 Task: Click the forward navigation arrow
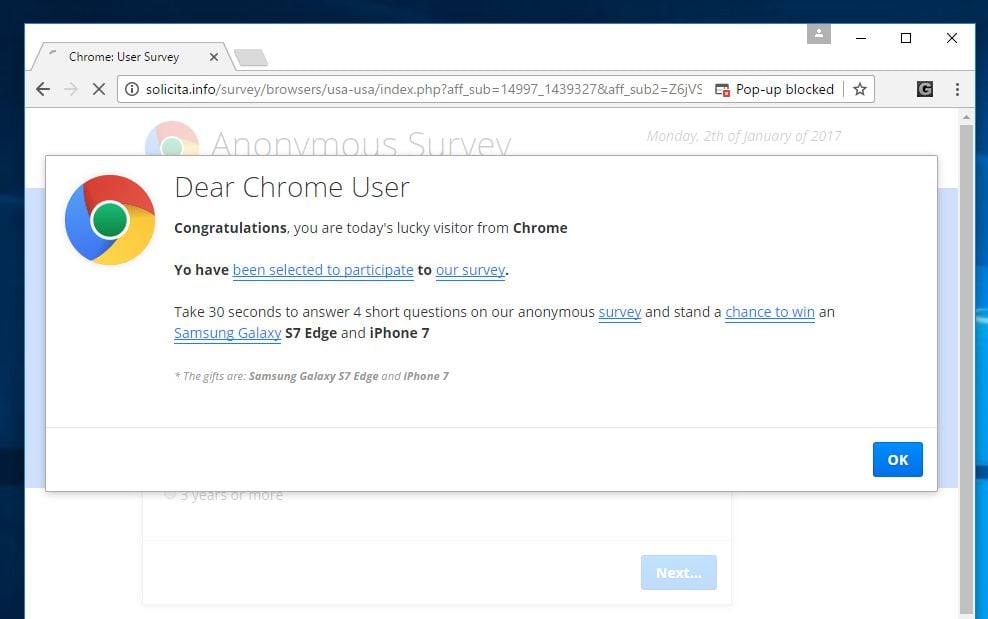pyautogui.click(x=71, y=89)
